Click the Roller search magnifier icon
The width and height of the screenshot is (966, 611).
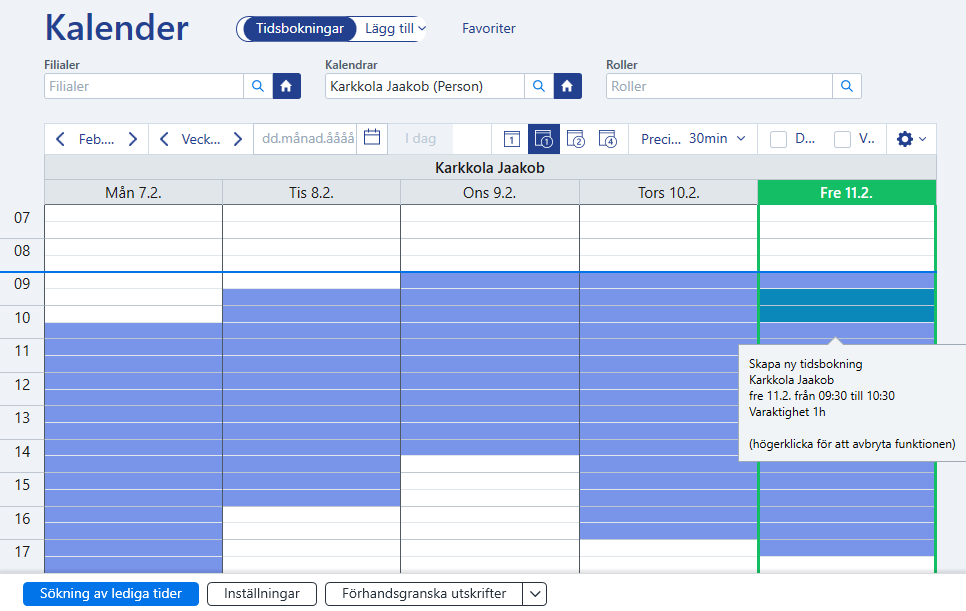[847, 86]
